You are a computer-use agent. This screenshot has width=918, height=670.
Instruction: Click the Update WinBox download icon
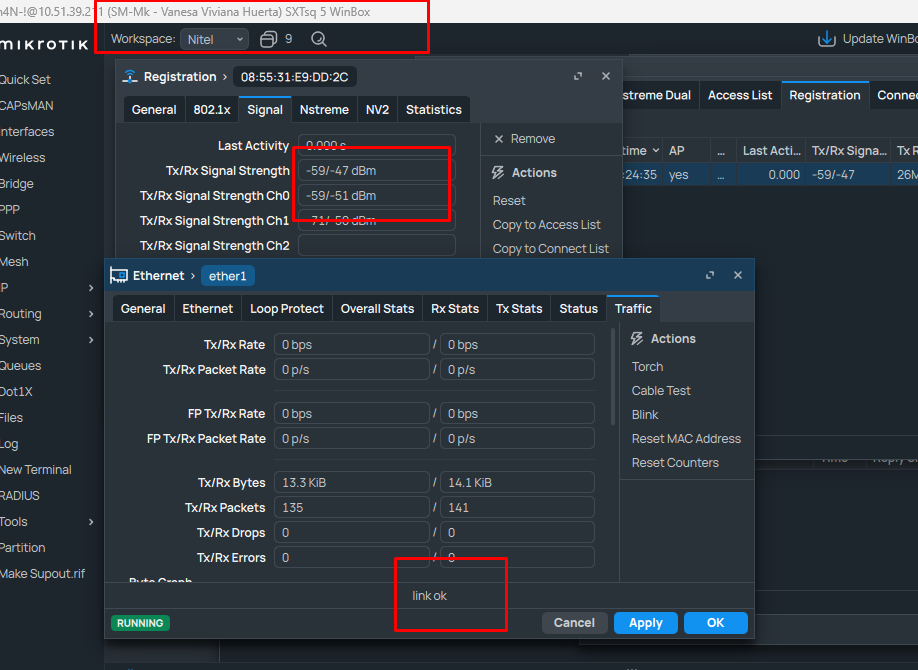(x=827, y=39)
